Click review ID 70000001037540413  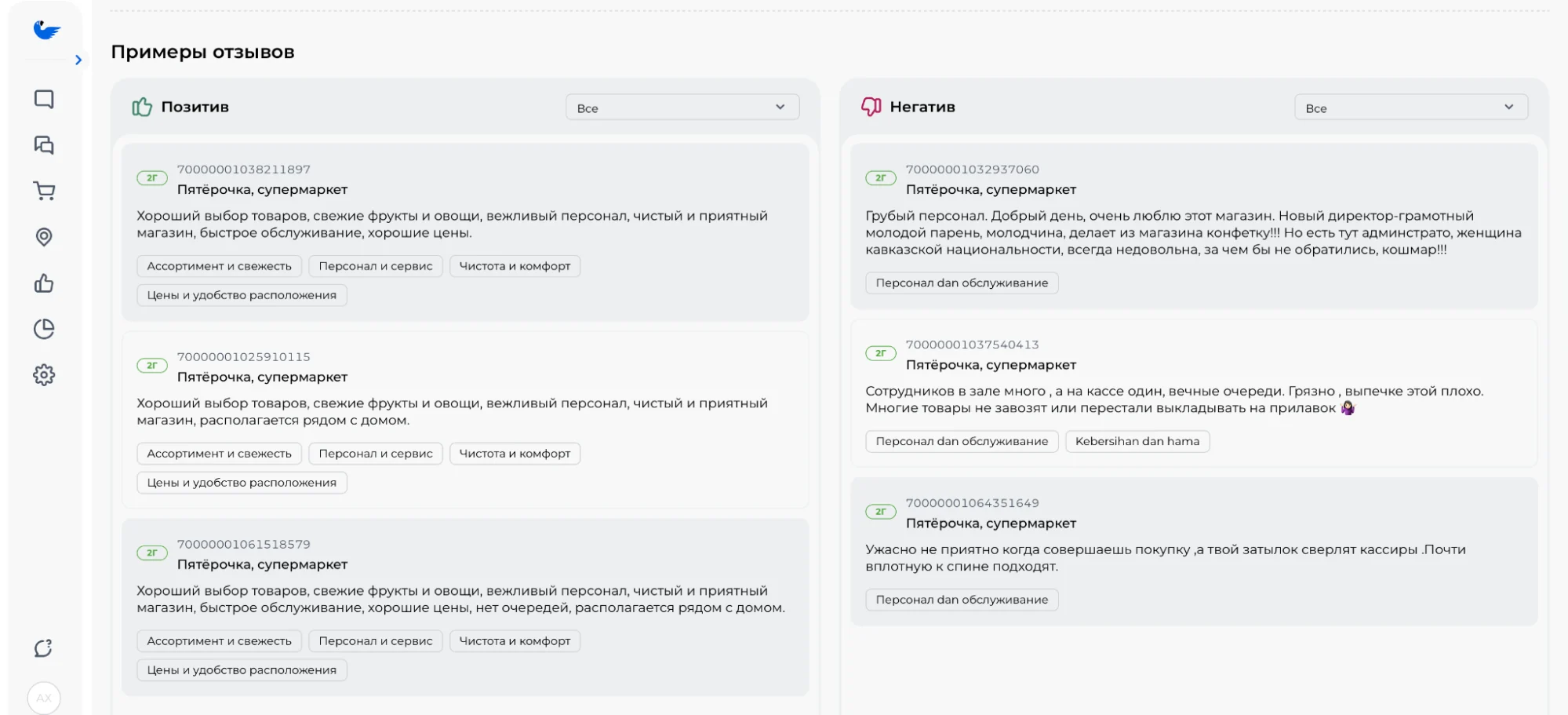pos(973,345)
